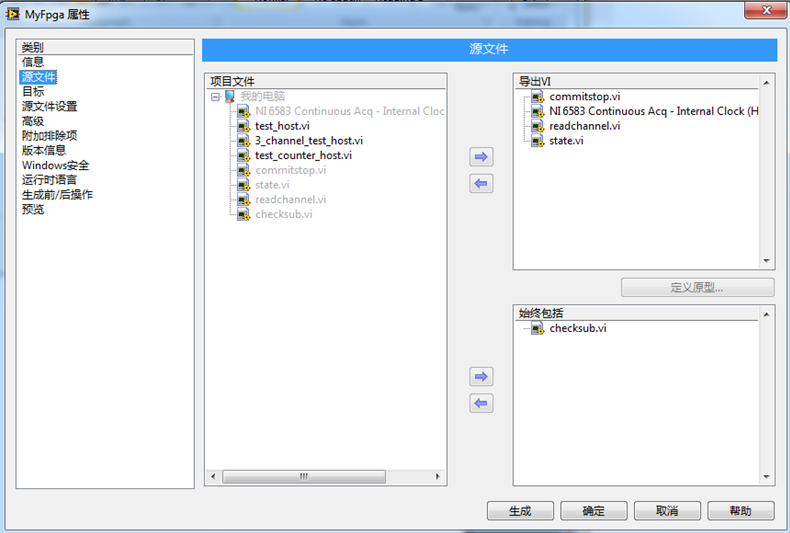Open the 附加排除项 category

coord(49,136)
